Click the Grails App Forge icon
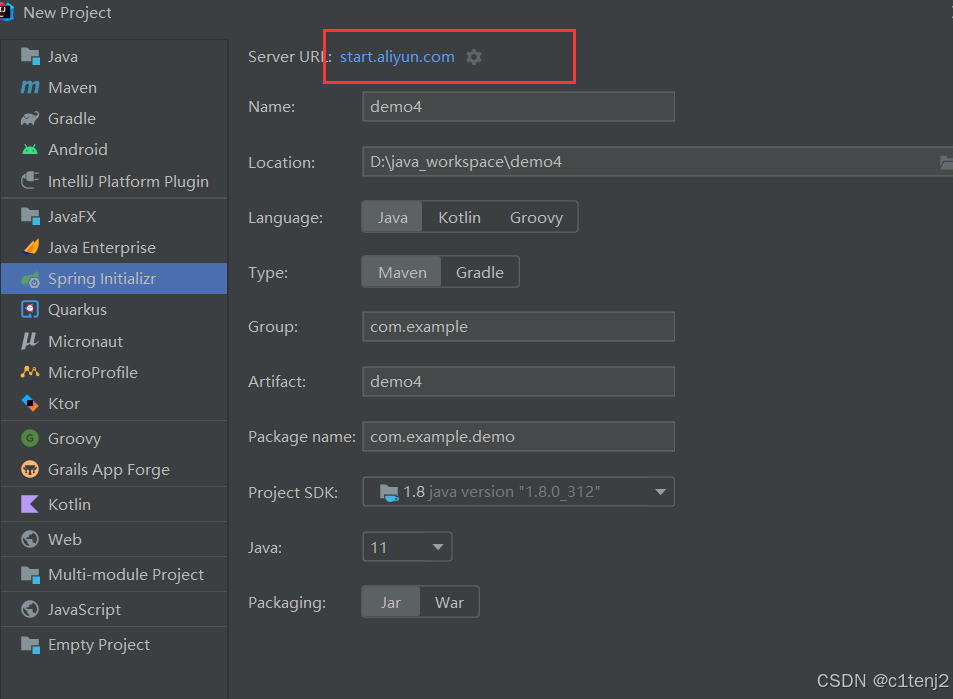Image resolution: width=953 pixels, height=699 pixels. click(30, 469)
